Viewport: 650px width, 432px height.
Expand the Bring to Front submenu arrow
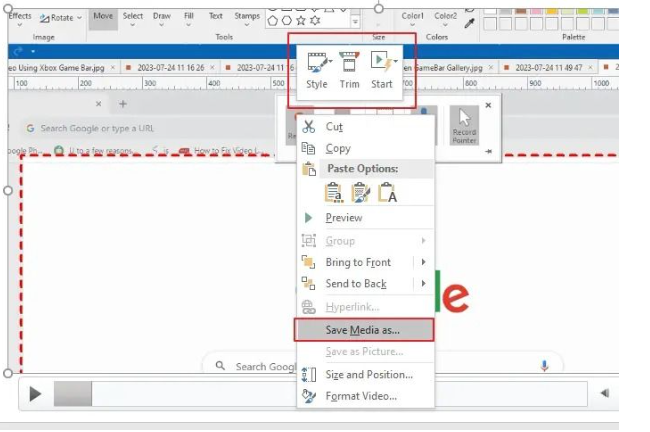pos(424,262)
